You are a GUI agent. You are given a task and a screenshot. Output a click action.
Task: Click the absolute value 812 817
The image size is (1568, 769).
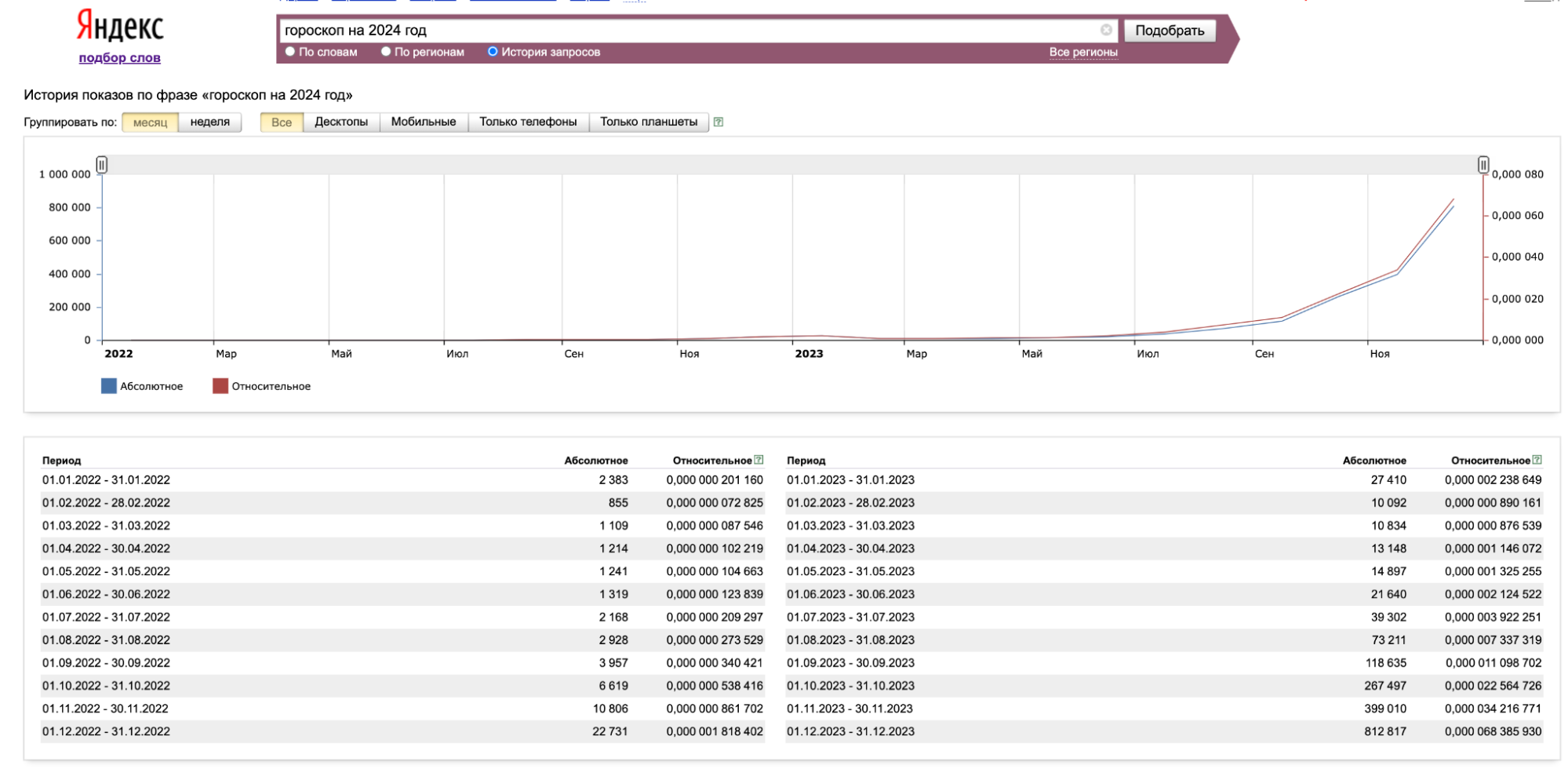(x=1385, y=731)
